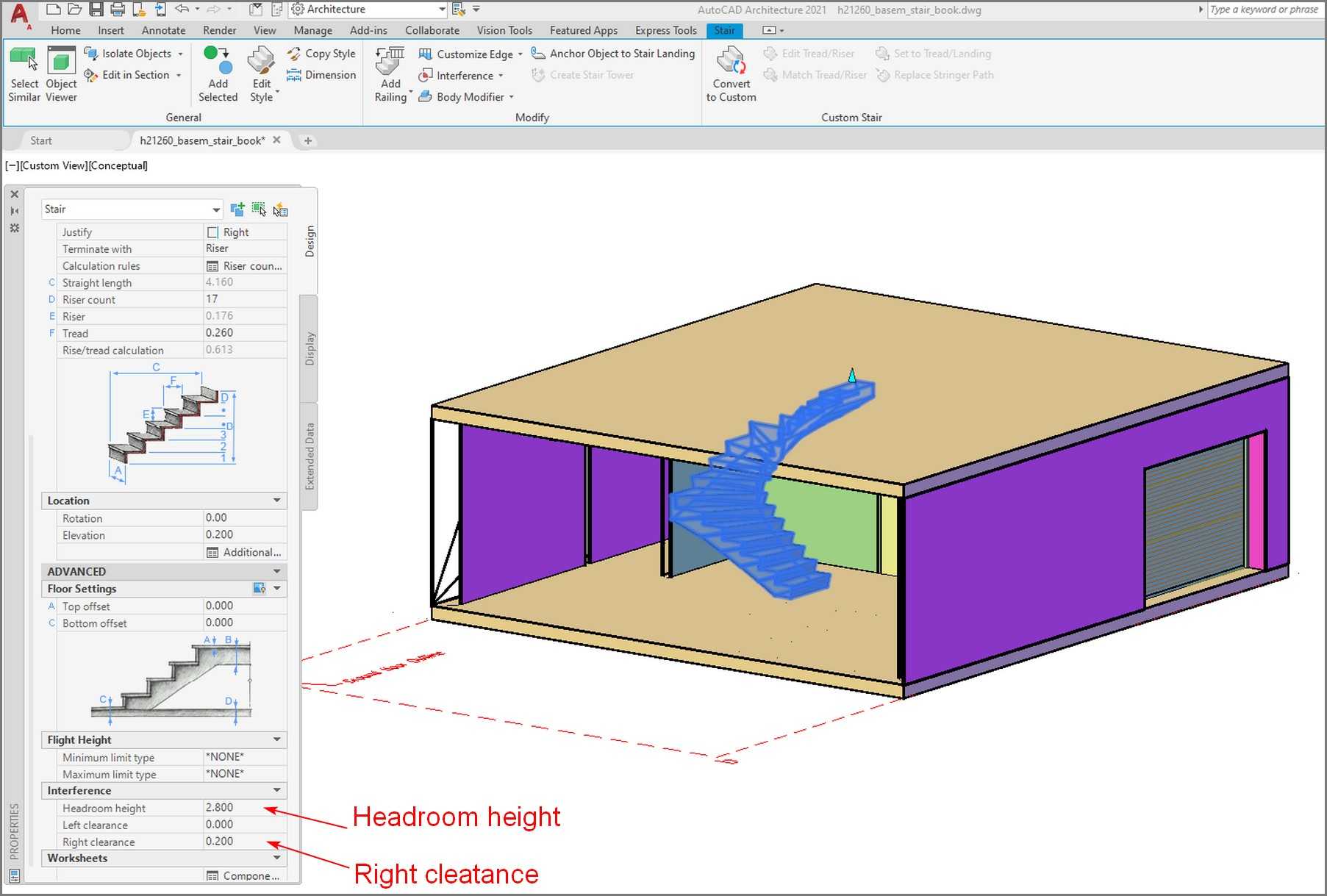The height and width of the screenshot is (896, 1327).
Task: Open Isolate Objects dropdown
Action: coord(181,54)
